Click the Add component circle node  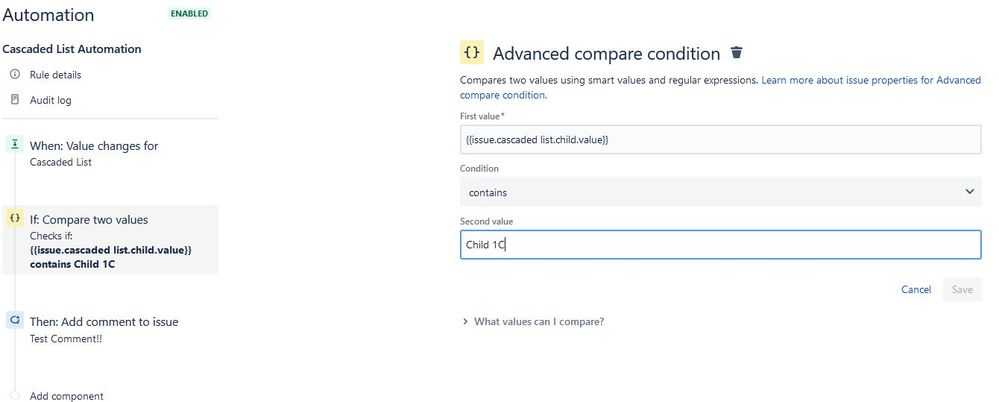pos(15,396)
